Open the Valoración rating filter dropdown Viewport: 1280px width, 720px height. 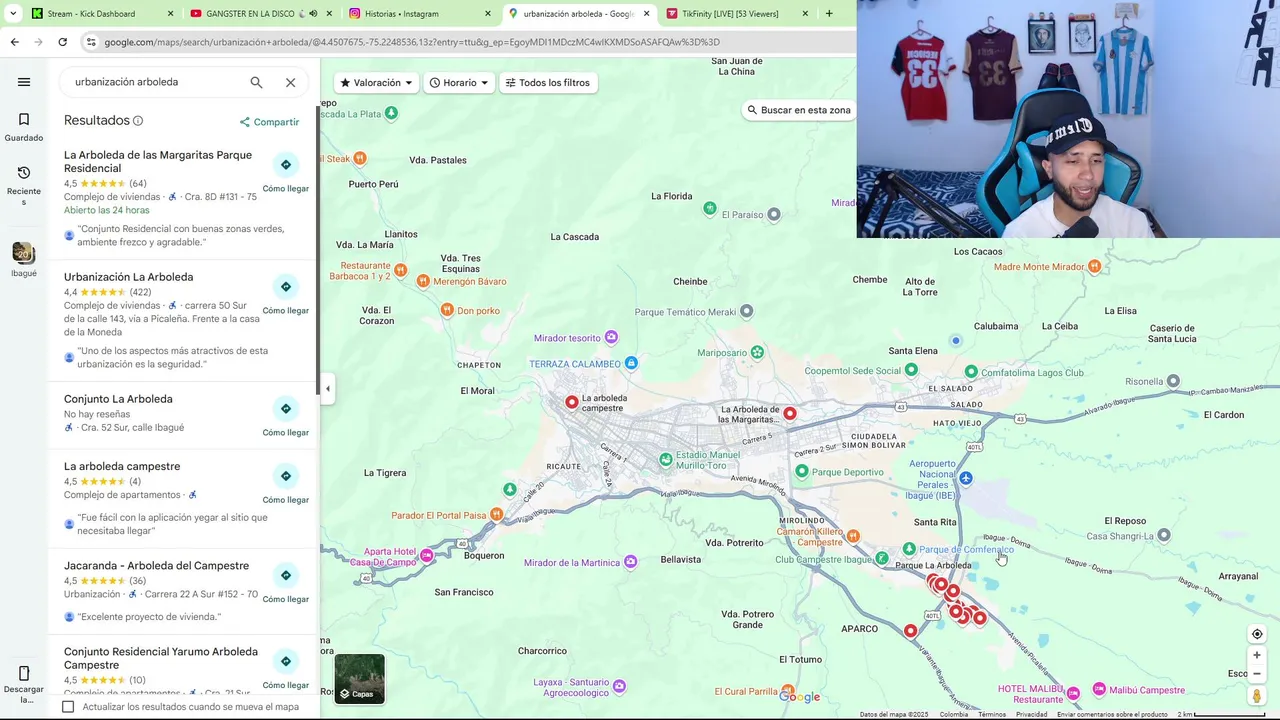point(376,83)
